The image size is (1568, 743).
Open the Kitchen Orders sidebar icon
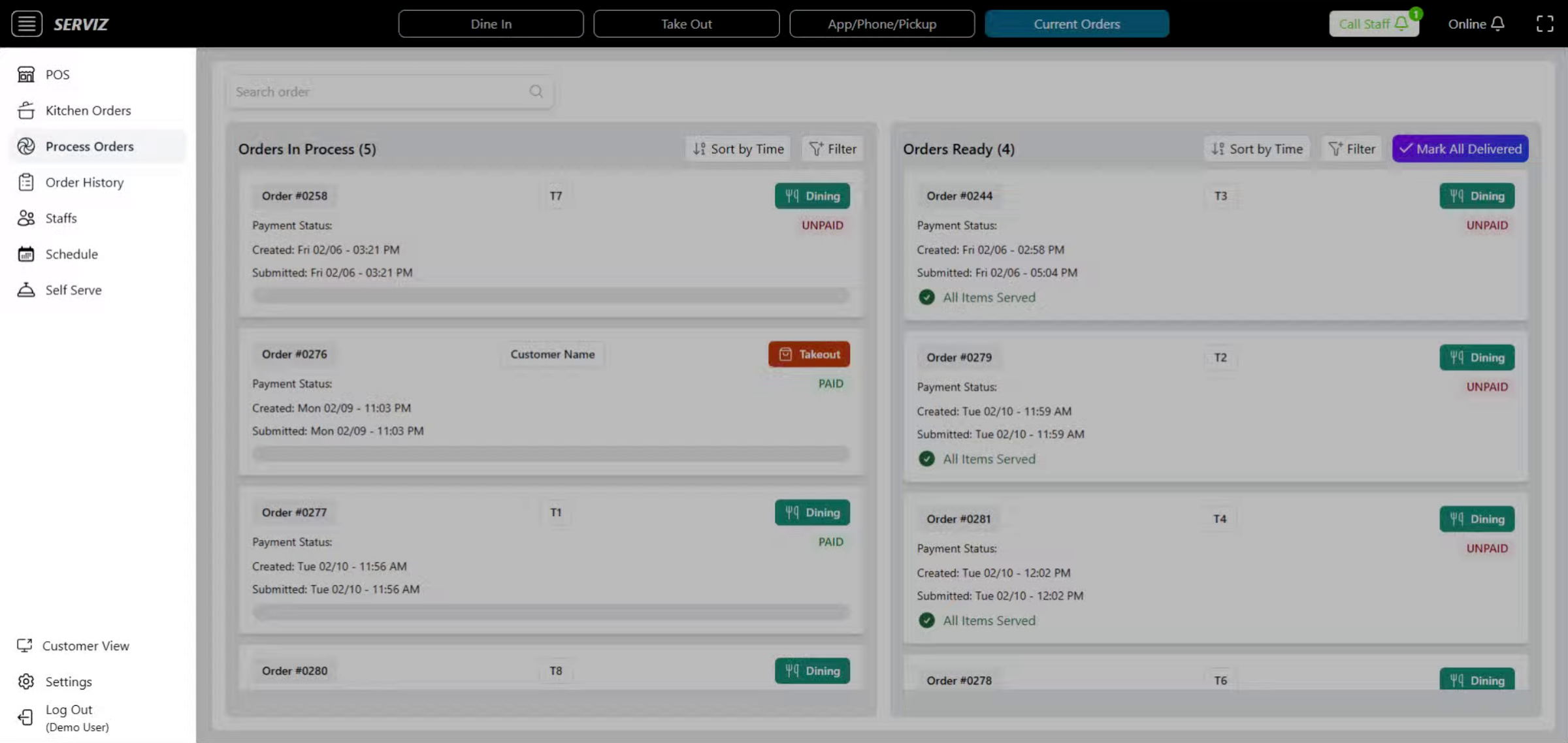point(26,110)
